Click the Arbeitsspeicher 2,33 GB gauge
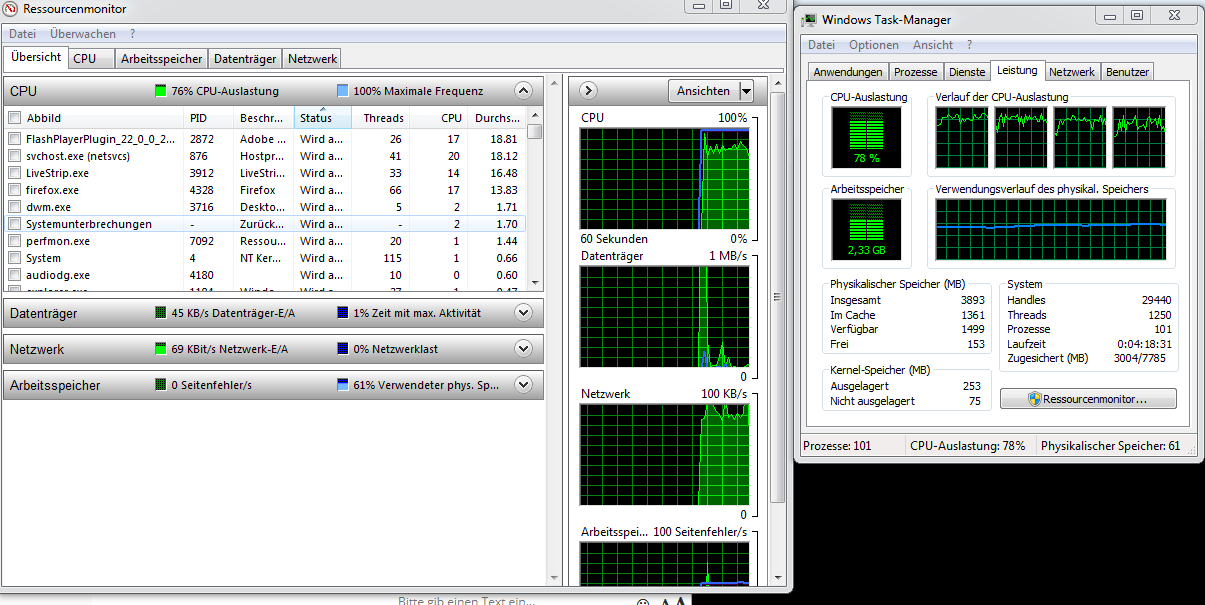This screenshot has width=1205, height=605. (x=866, y=229)
